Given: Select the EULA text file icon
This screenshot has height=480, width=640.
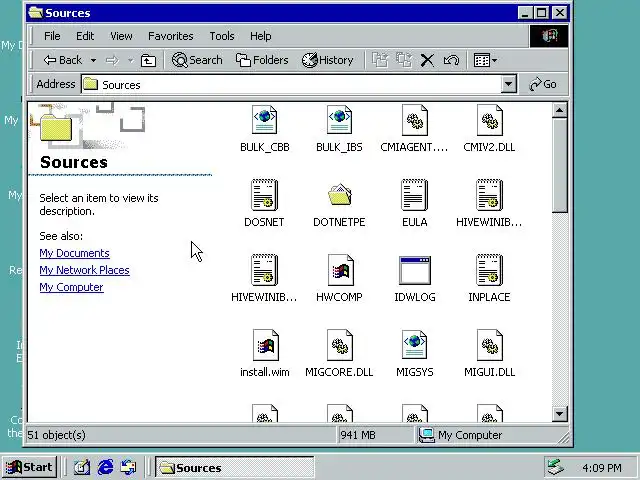Looking at the screenshot, I should click(x=414, y=195).
